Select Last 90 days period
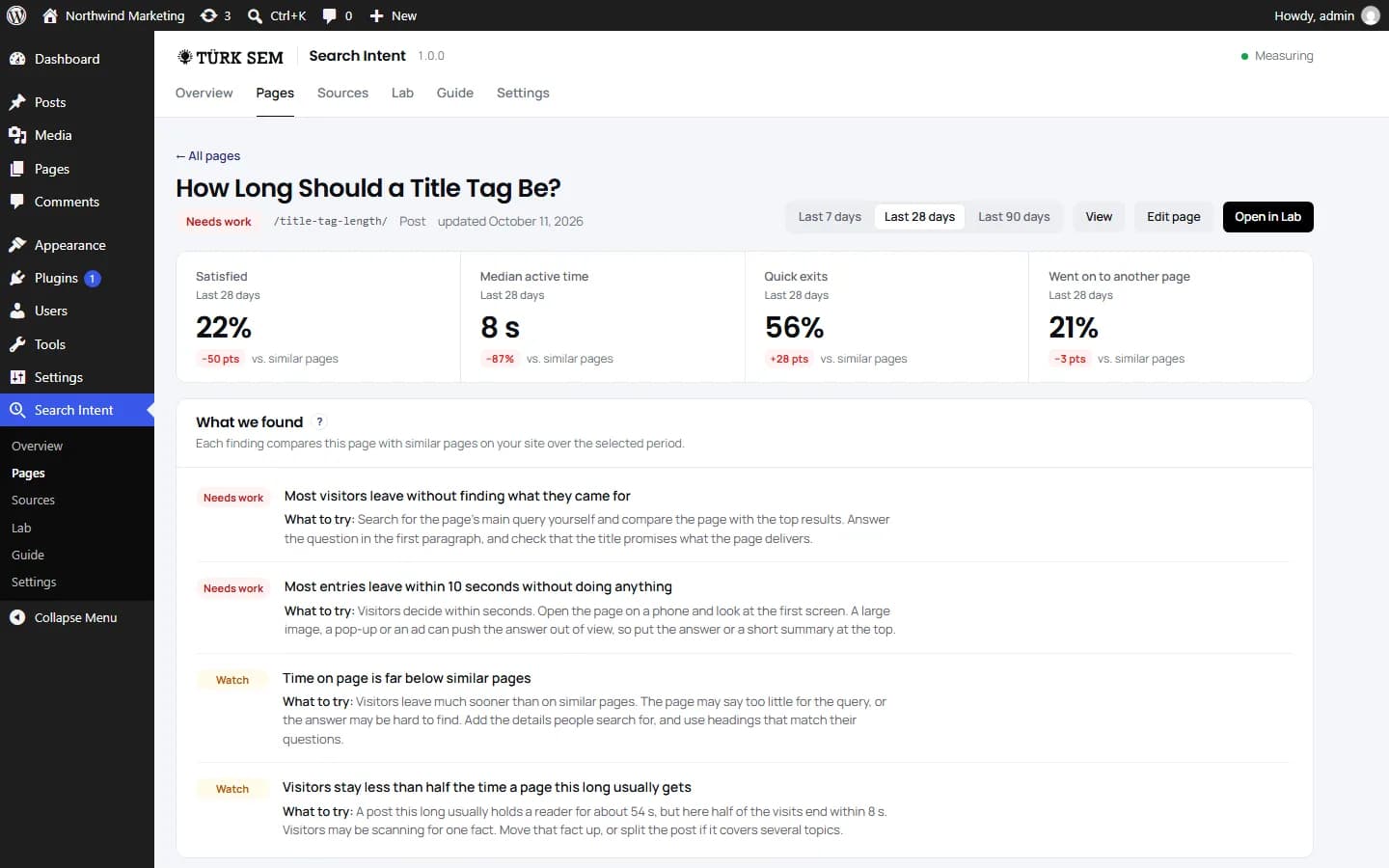 click(x=1014, y=217)
